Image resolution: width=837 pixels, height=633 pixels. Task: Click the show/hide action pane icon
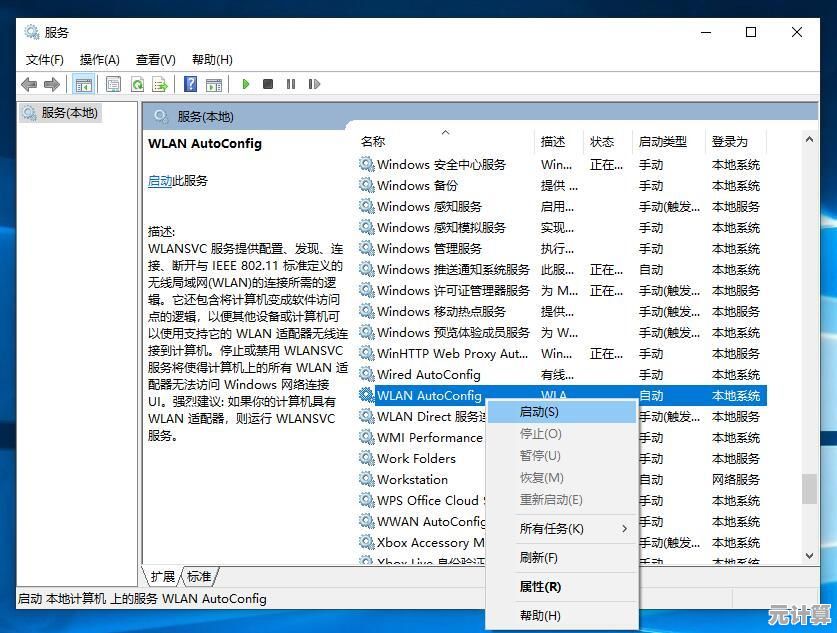point(214,84)
